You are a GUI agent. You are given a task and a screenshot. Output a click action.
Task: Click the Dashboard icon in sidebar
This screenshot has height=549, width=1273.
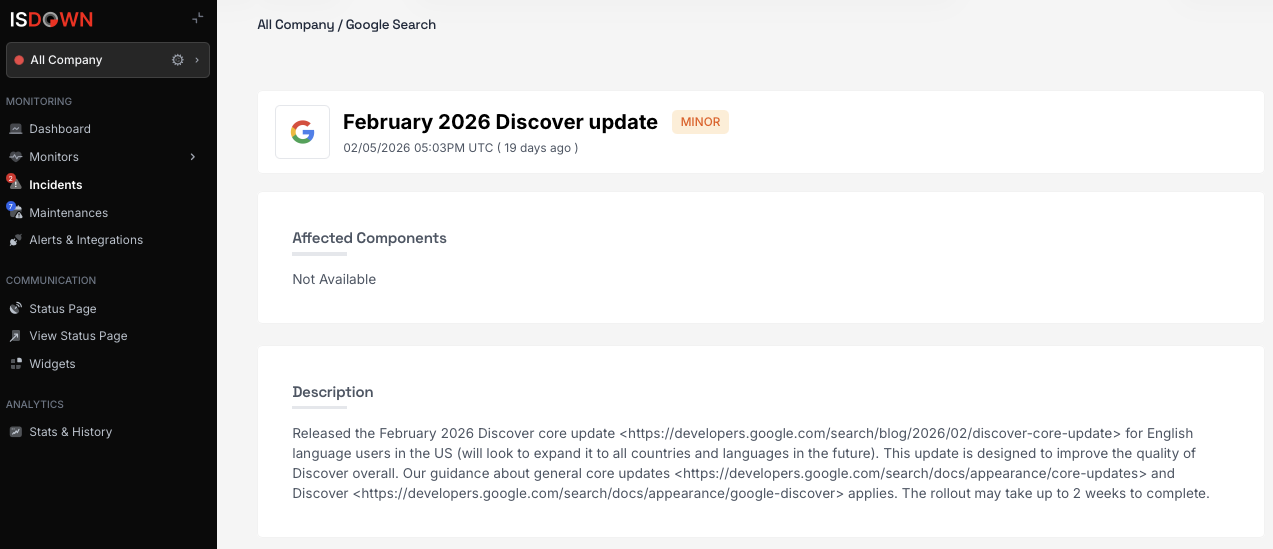[15, 129]
